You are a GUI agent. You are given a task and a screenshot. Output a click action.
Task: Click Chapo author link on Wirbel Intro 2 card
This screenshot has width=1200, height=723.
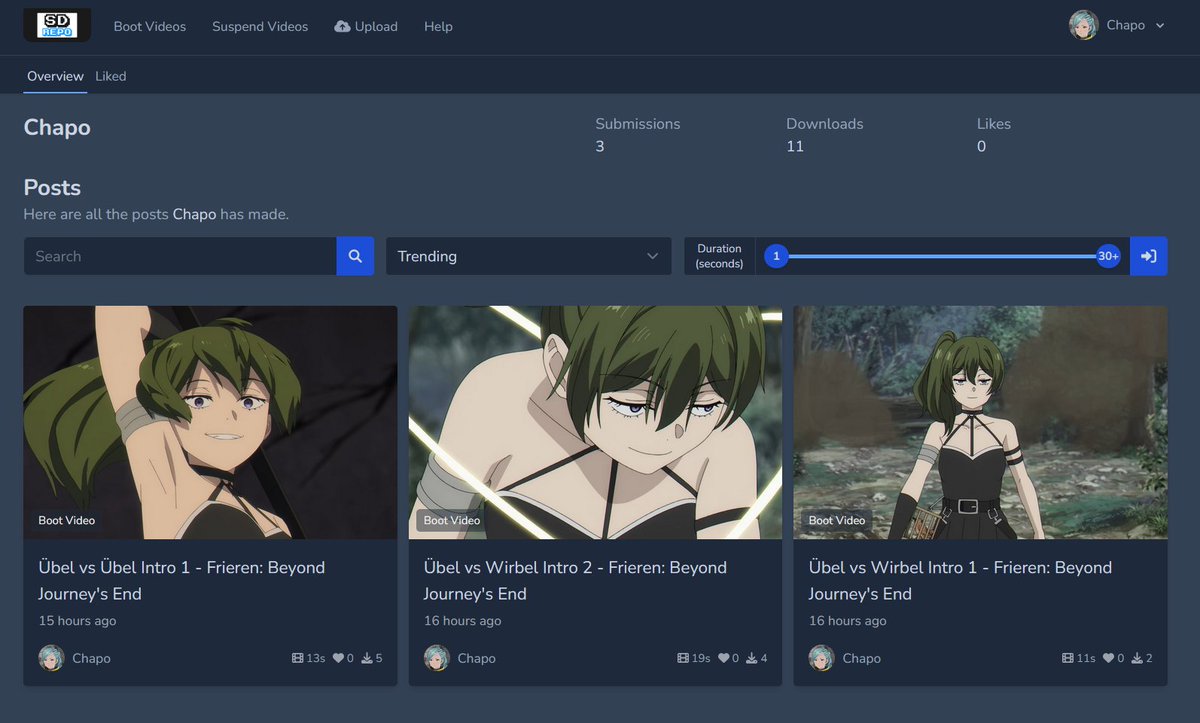[476, 658]
